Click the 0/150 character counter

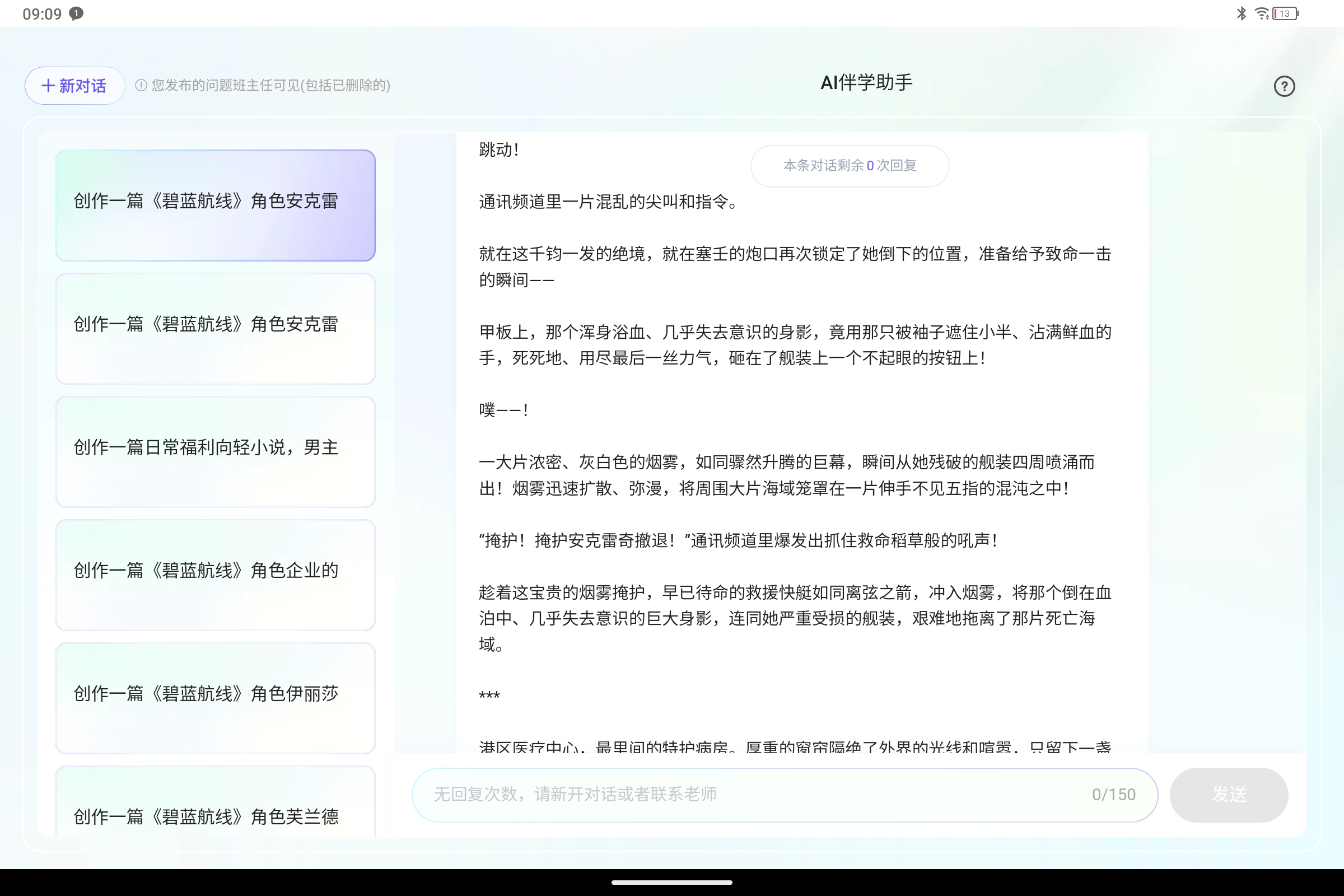pos(1113,794)
